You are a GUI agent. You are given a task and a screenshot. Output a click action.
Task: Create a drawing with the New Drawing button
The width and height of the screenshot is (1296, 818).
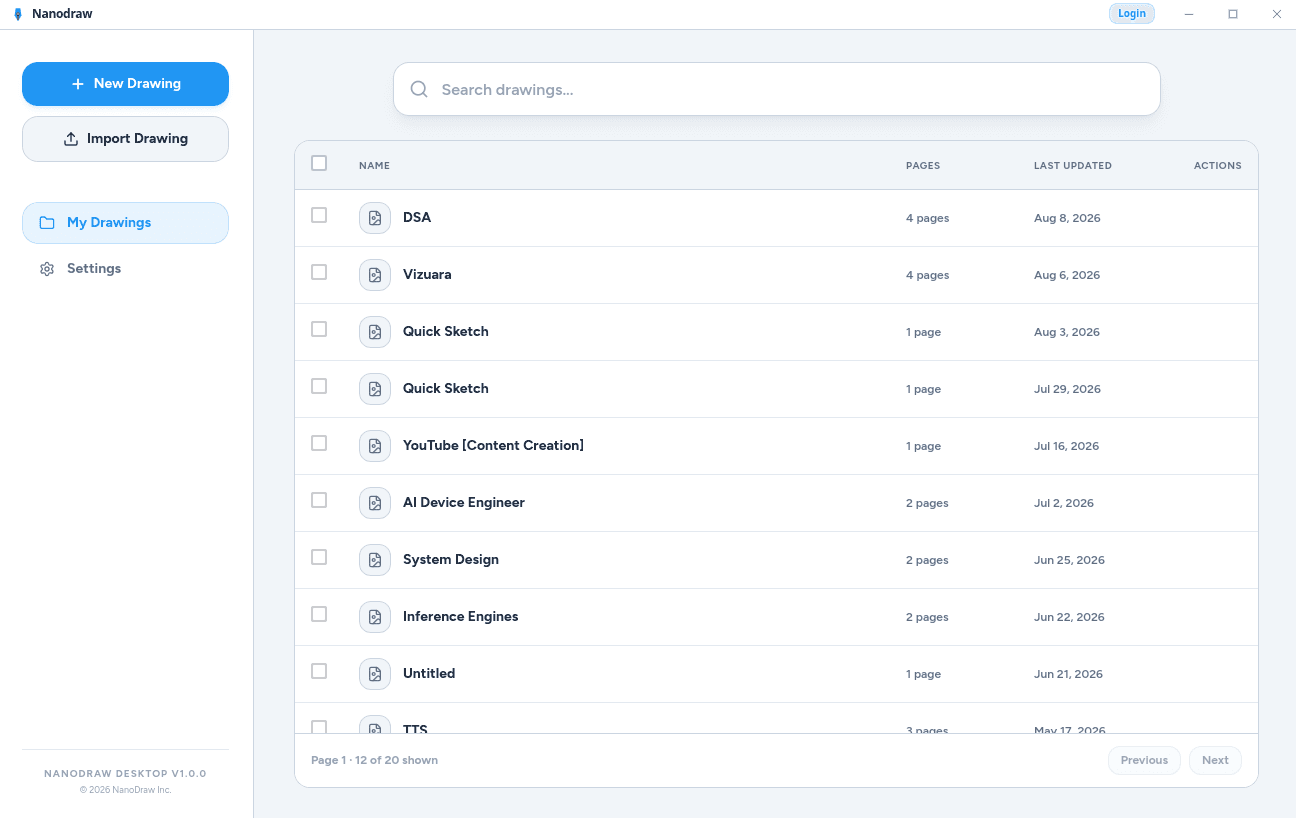(x=125, y=84)
